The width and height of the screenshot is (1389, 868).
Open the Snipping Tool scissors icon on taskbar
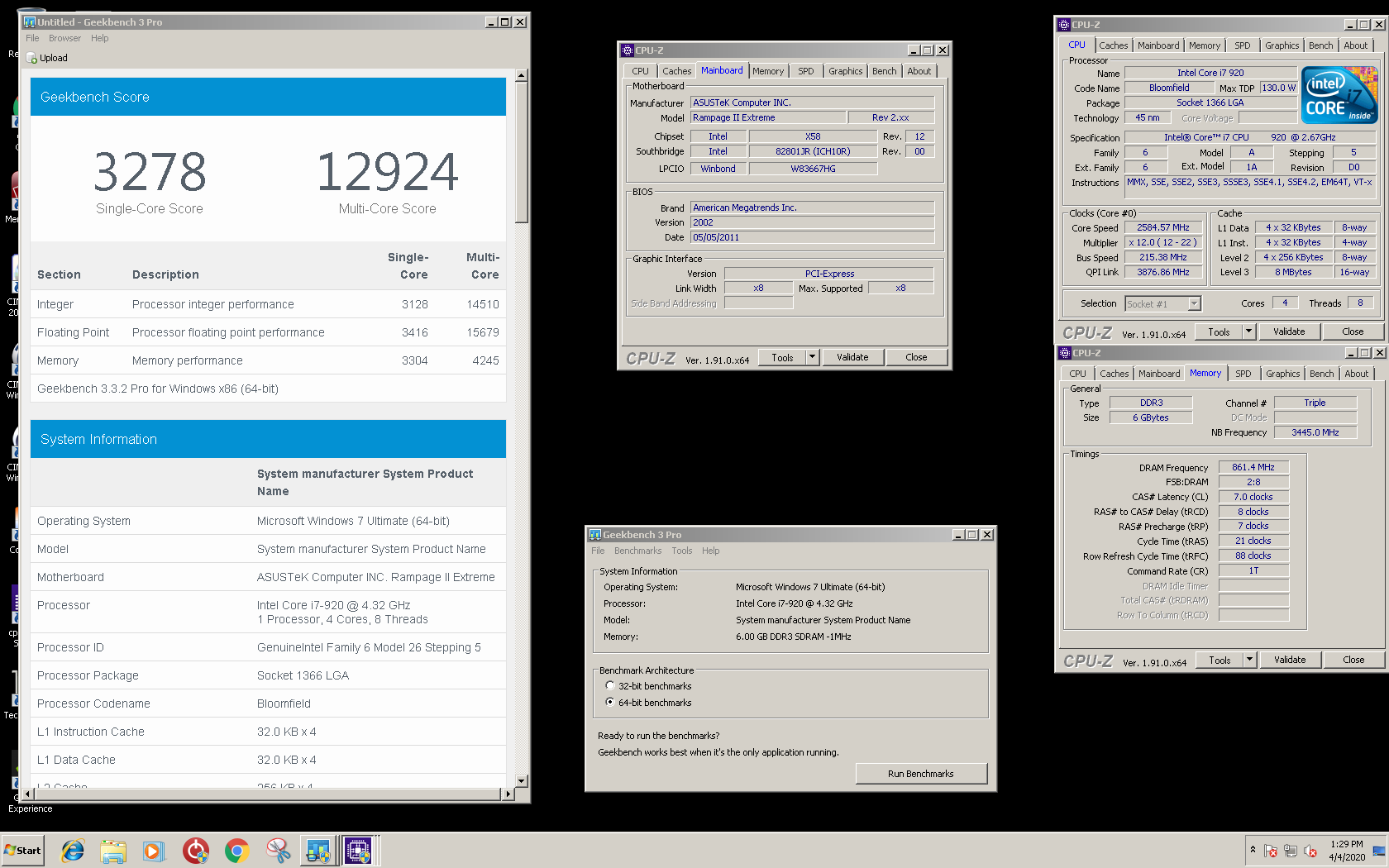click(x=278, y=851)
